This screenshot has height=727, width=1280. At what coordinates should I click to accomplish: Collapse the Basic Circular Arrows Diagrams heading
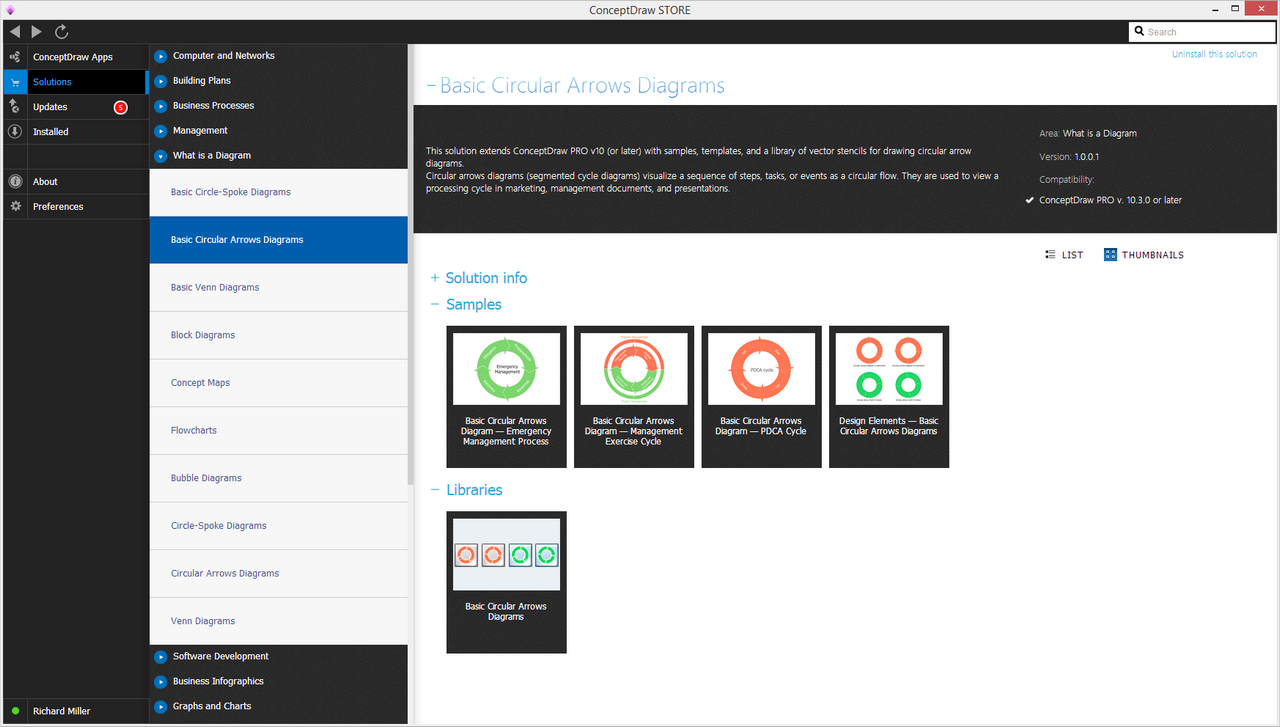pos(431,86)
